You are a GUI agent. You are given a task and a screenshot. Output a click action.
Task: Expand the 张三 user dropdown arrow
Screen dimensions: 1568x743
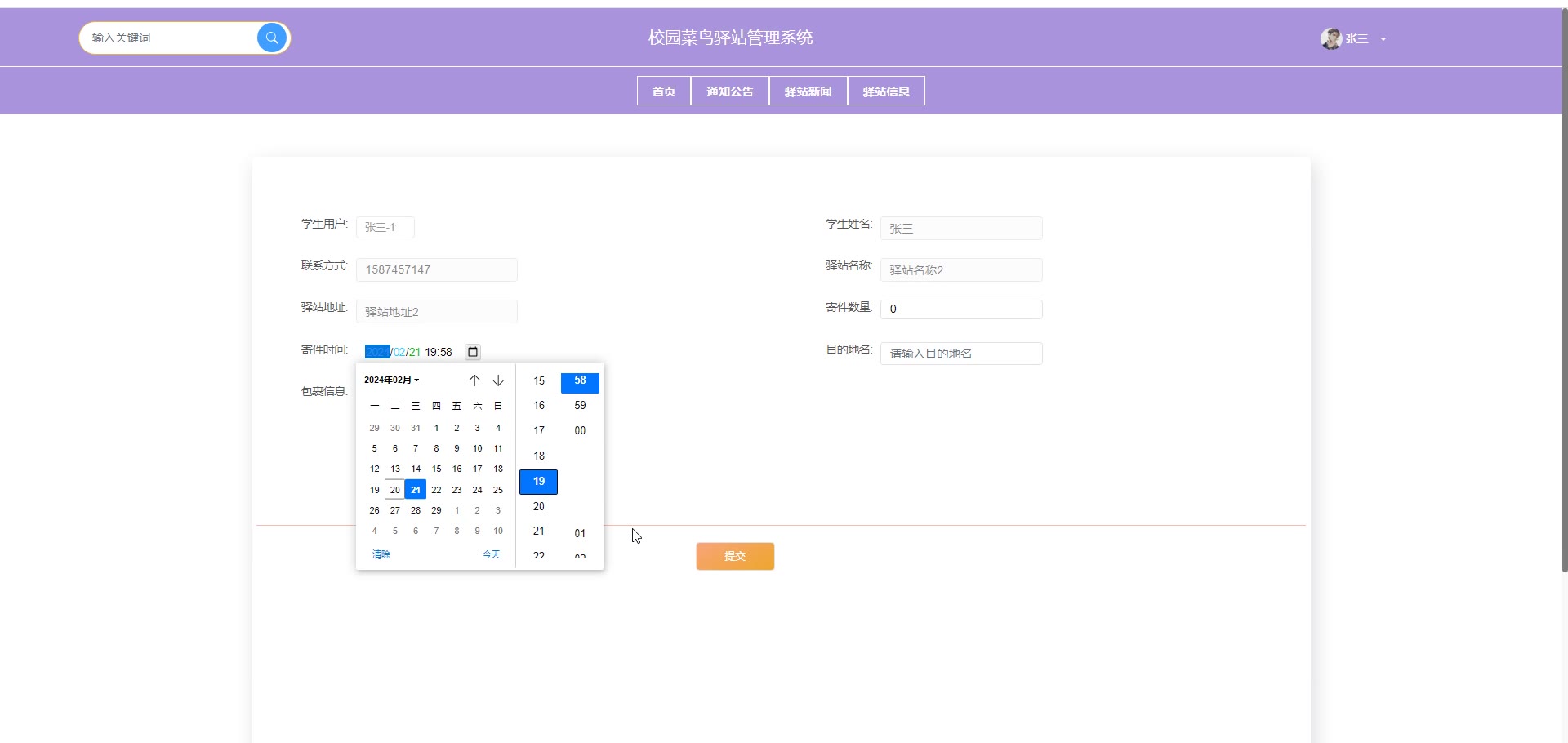tap(1383, 39)
